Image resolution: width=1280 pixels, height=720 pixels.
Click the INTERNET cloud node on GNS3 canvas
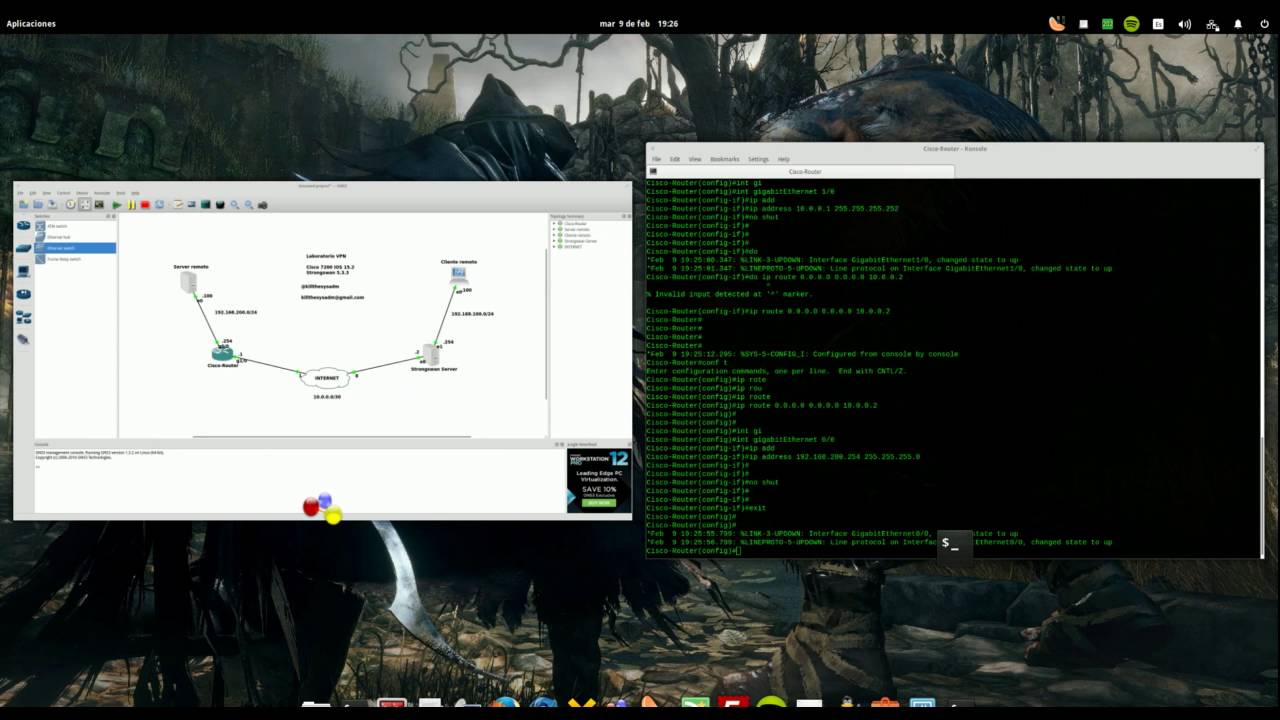point(326,377)
